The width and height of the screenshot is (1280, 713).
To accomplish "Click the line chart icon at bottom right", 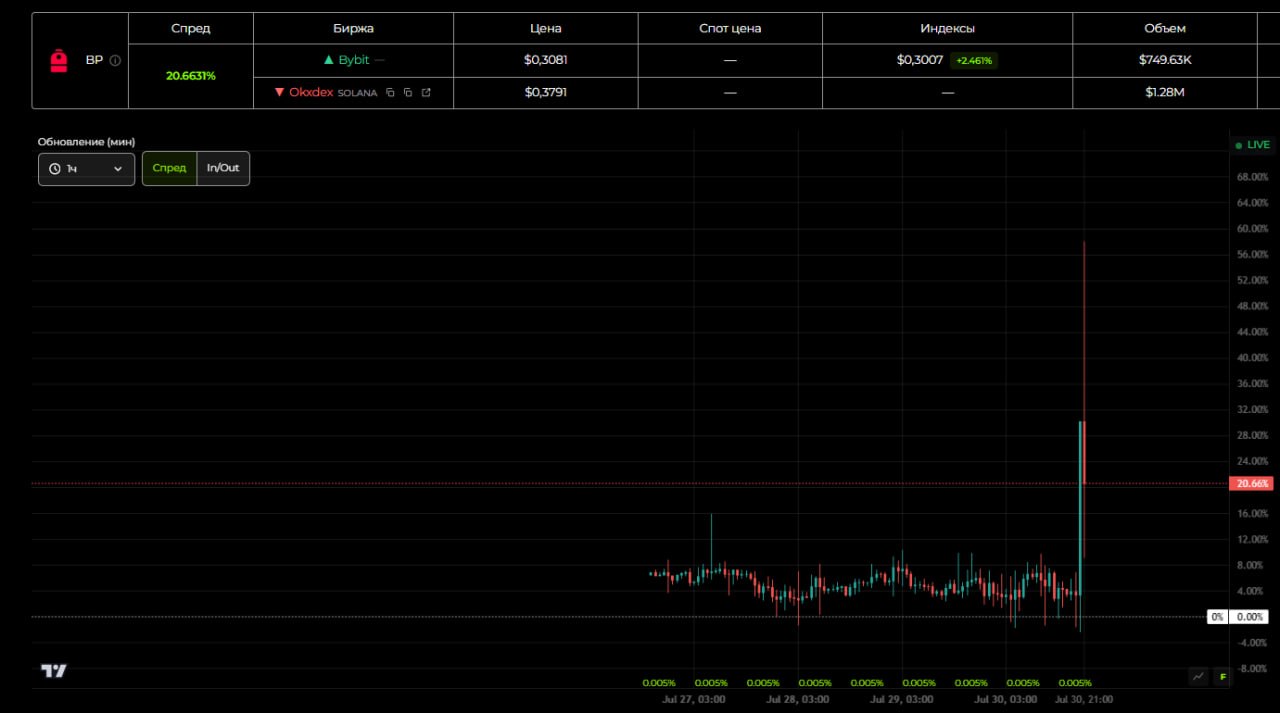I will (x=1198, y=677).
